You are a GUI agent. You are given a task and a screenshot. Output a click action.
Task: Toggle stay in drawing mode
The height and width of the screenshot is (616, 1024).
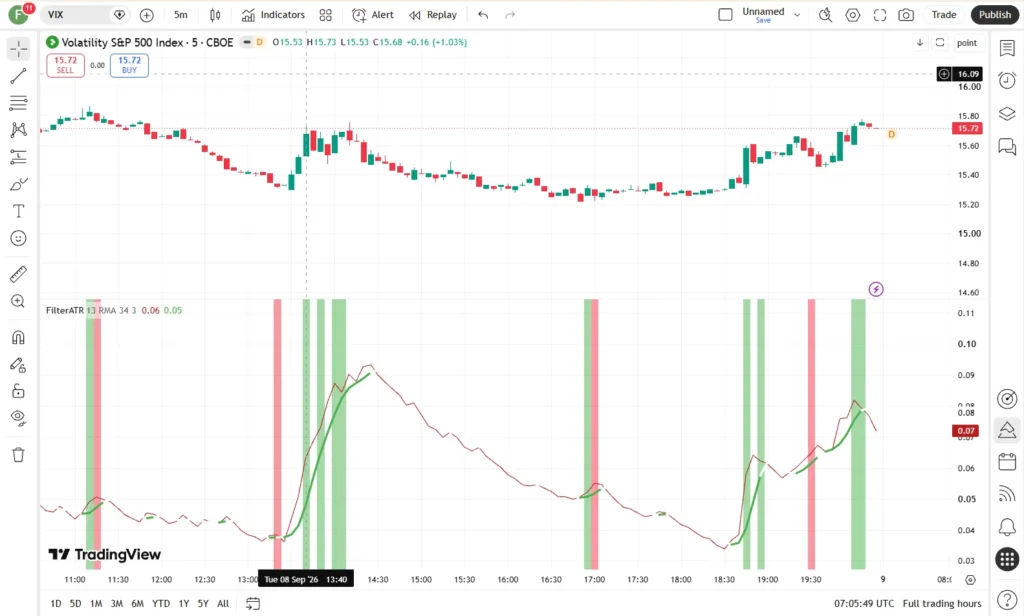click(x=18, y=365)
